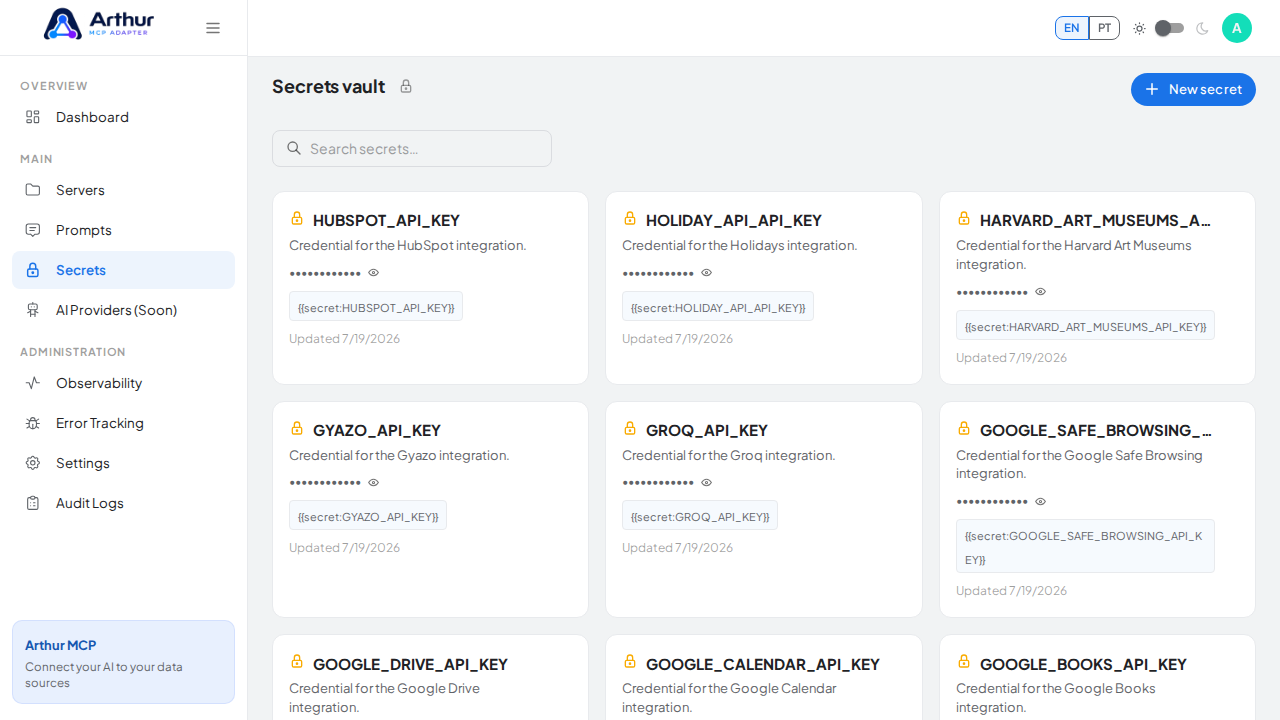The image size is (1280, 720).
Task: Click the HUBSPOT_API_KEY card title
Action: tap(386, 220)
